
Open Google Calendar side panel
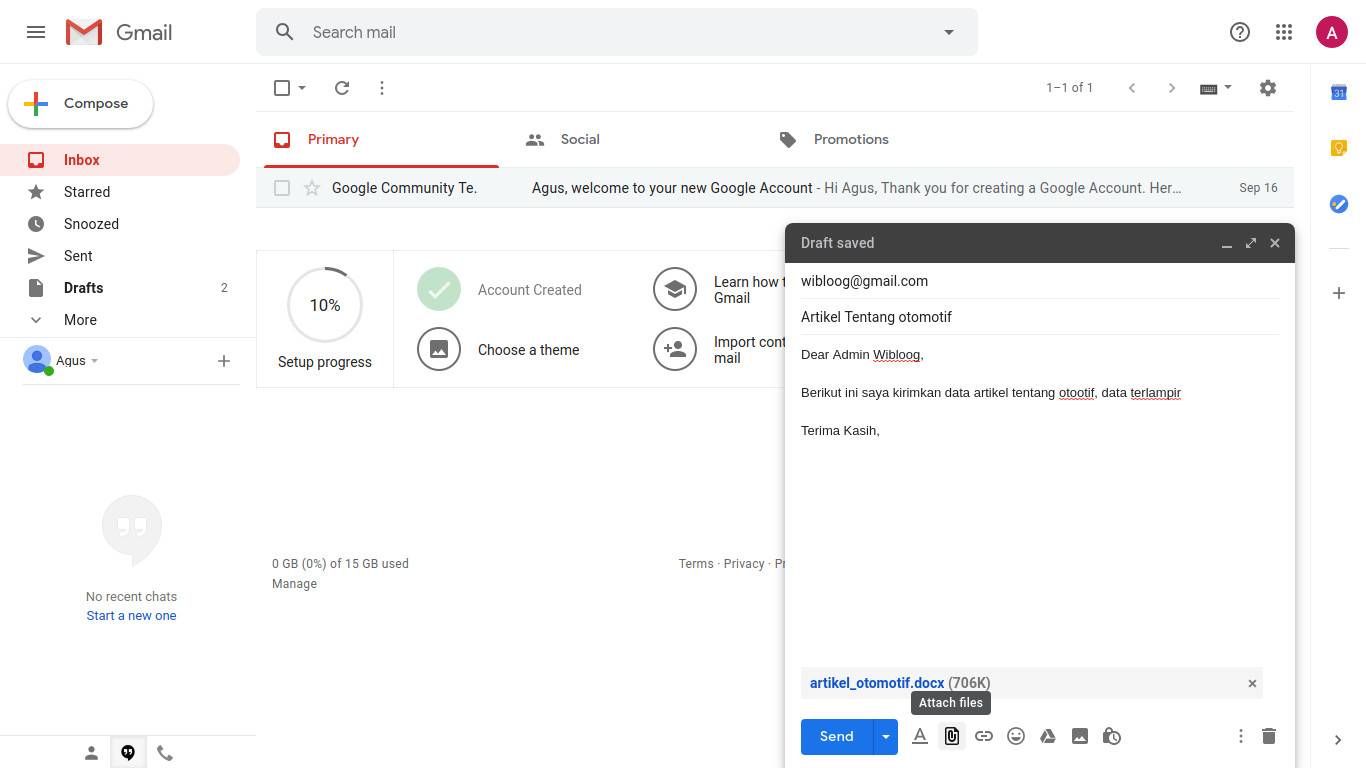1339,92
